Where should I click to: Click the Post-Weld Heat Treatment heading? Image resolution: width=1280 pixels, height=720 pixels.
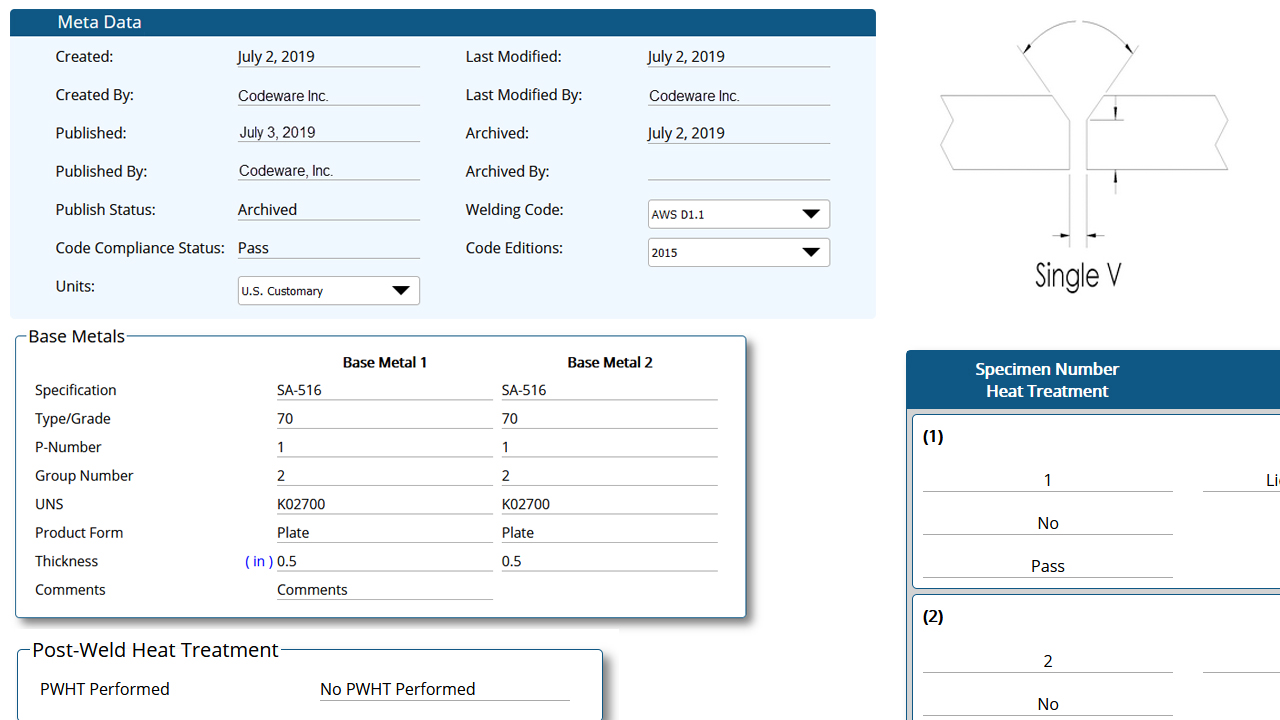click(155, 650)
